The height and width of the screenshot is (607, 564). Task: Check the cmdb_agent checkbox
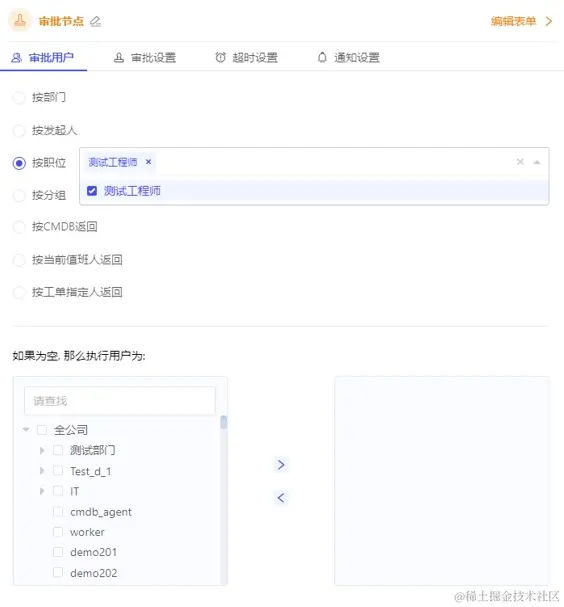point(58,512)
